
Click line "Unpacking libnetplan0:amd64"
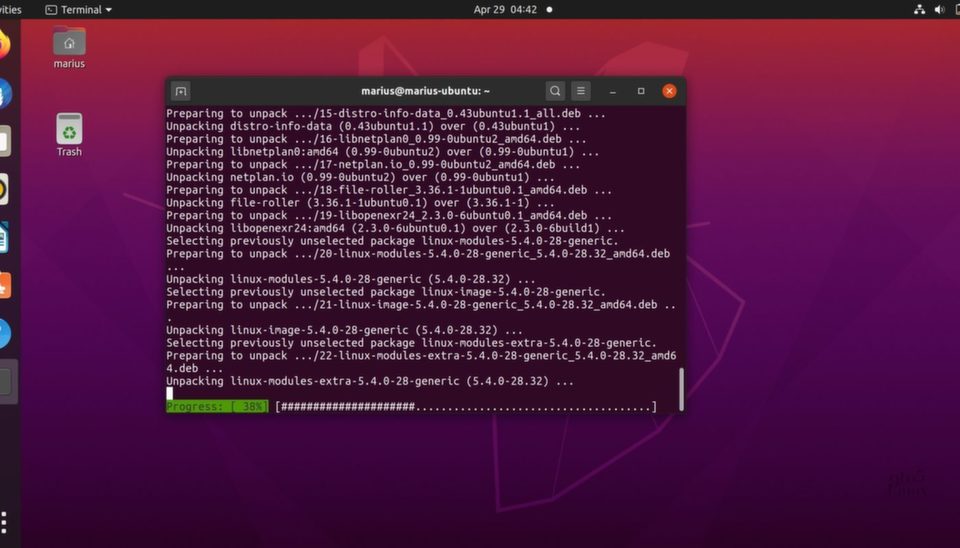(383, 151)
